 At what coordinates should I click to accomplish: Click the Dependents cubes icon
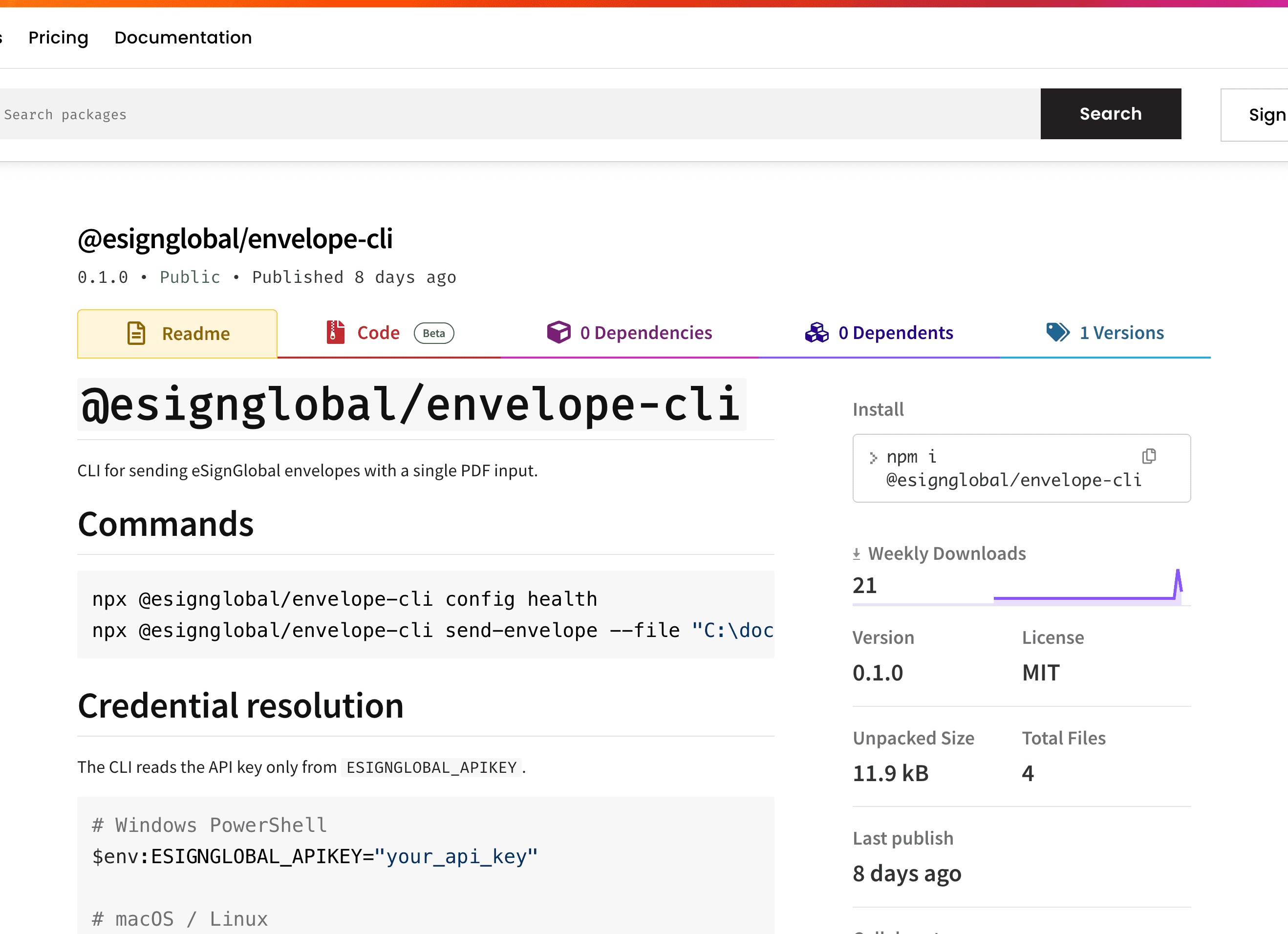click(x=816, y=332)
